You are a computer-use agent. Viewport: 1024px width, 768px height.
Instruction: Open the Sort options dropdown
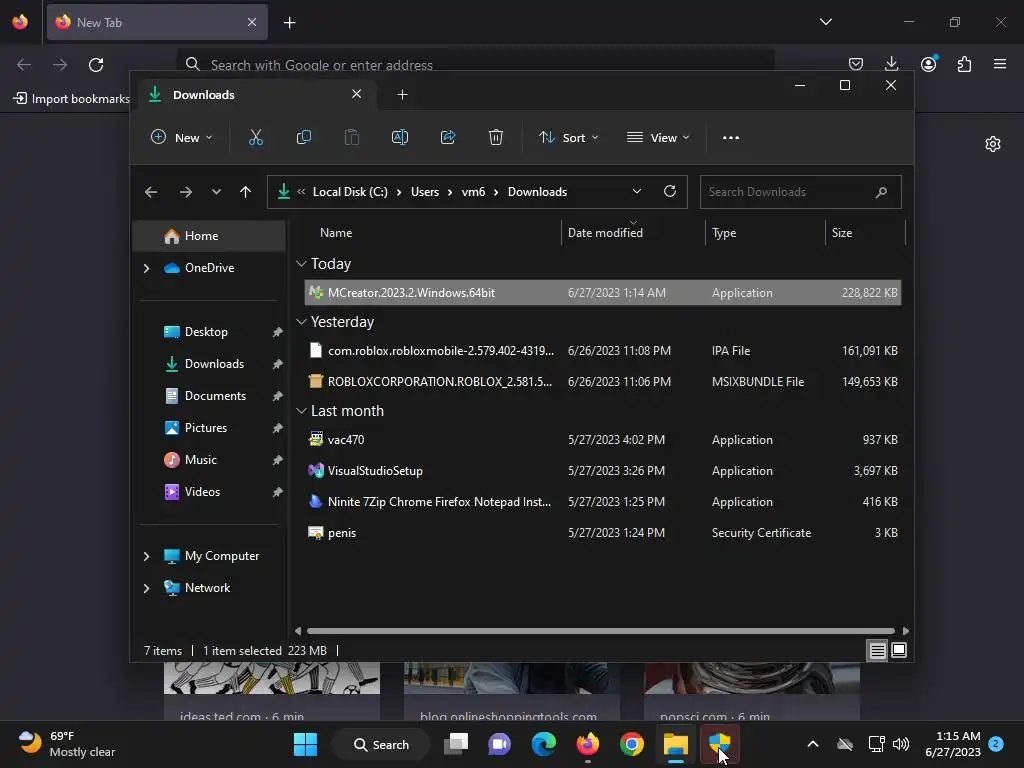coord(568,138)
